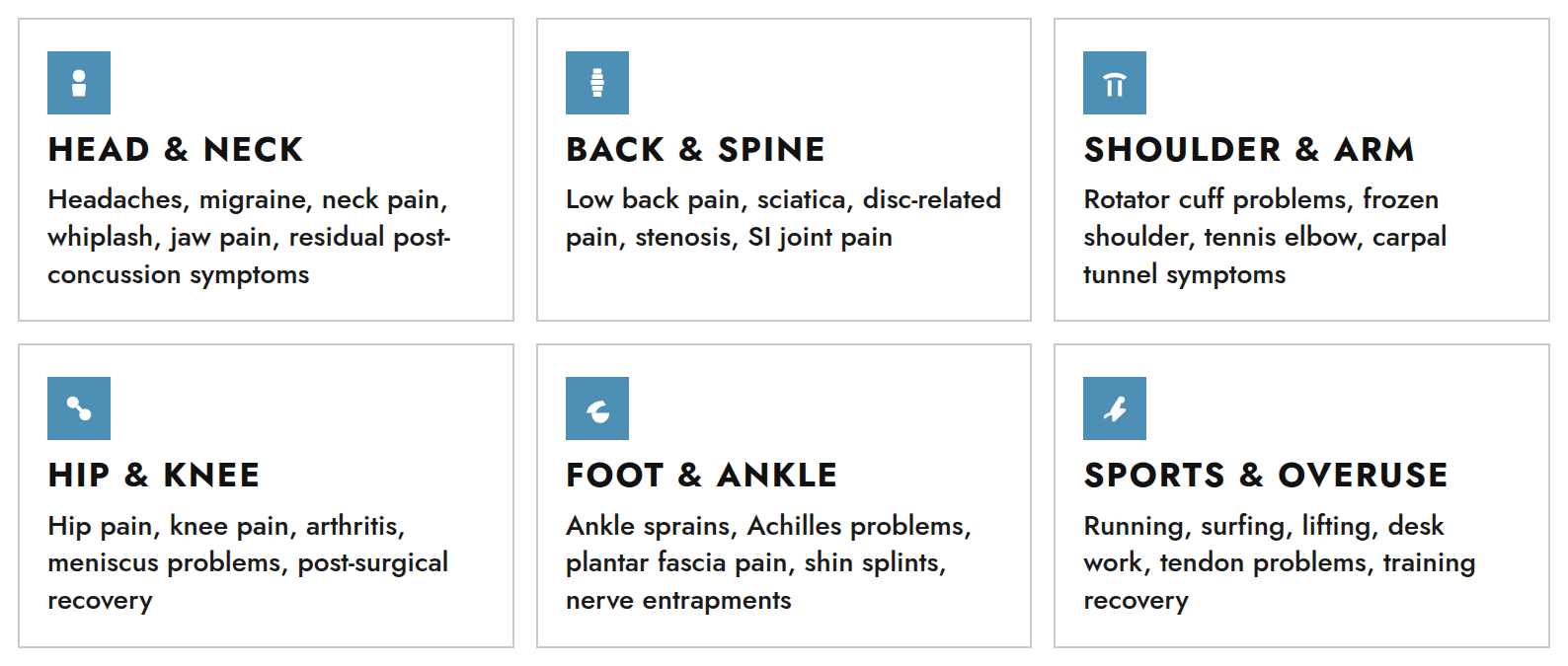Select the rotator cuff problems description
The width and height of the screenshot is (1568, 666).
click(1265, 237)
